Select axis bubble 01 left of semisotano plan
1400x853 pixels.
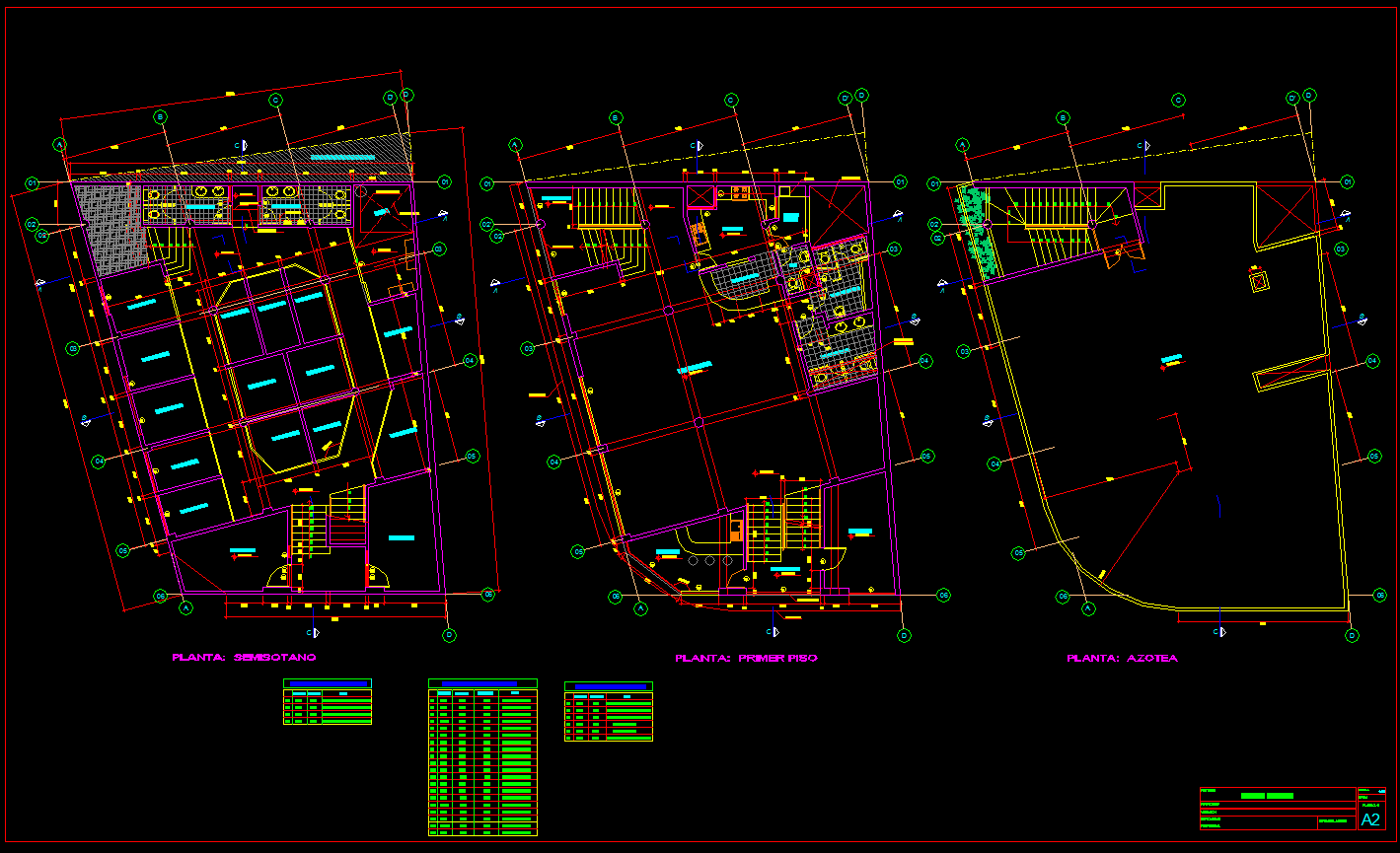click(x=31, y=182)
